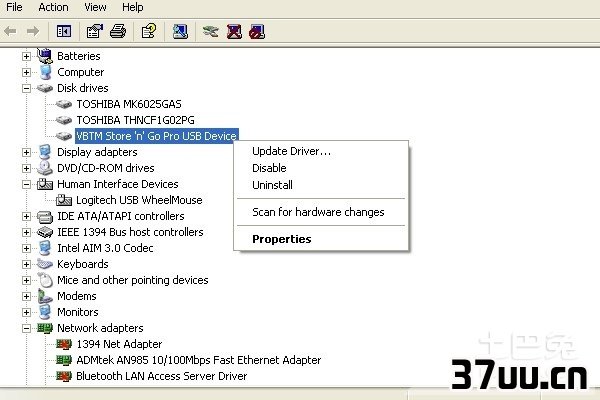Open the Properties toolbar icon

[x=95, y=31]
